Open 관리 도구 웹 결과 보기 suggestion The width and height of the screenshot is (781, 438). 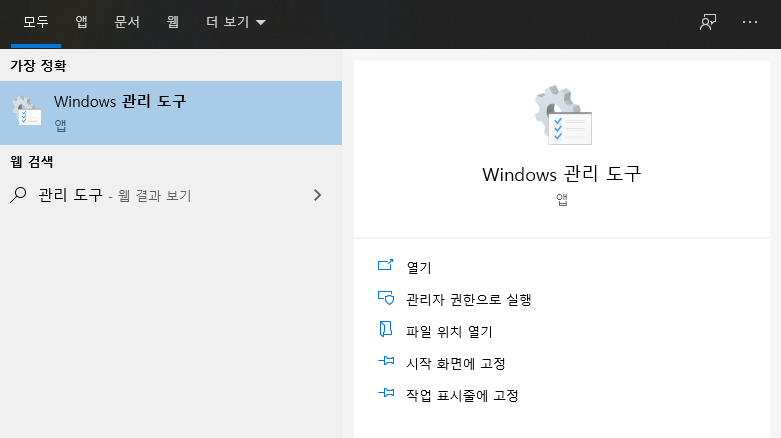(x=171, y=195)
